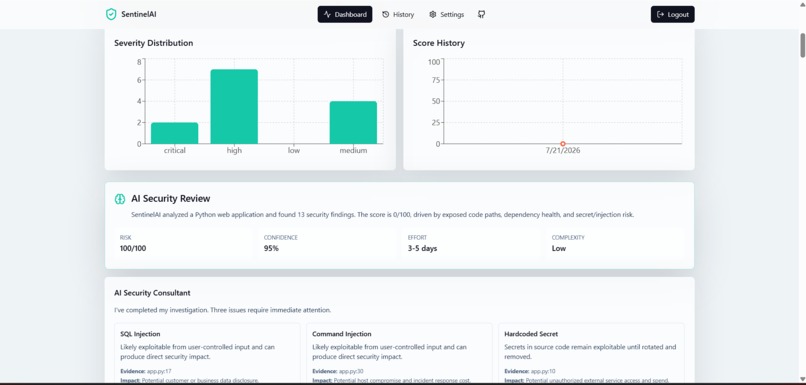Go to the Settings tab

click(446, 14)
